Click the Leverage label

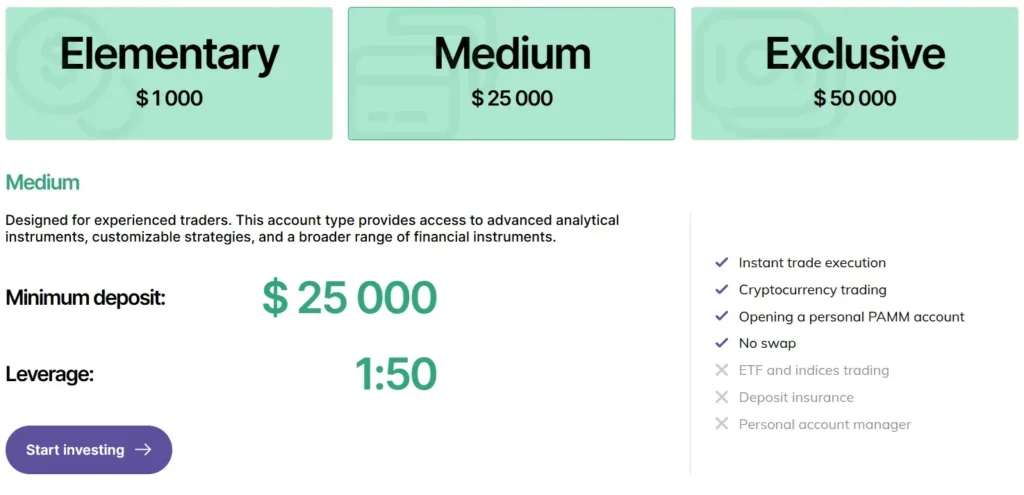[49, 375]
